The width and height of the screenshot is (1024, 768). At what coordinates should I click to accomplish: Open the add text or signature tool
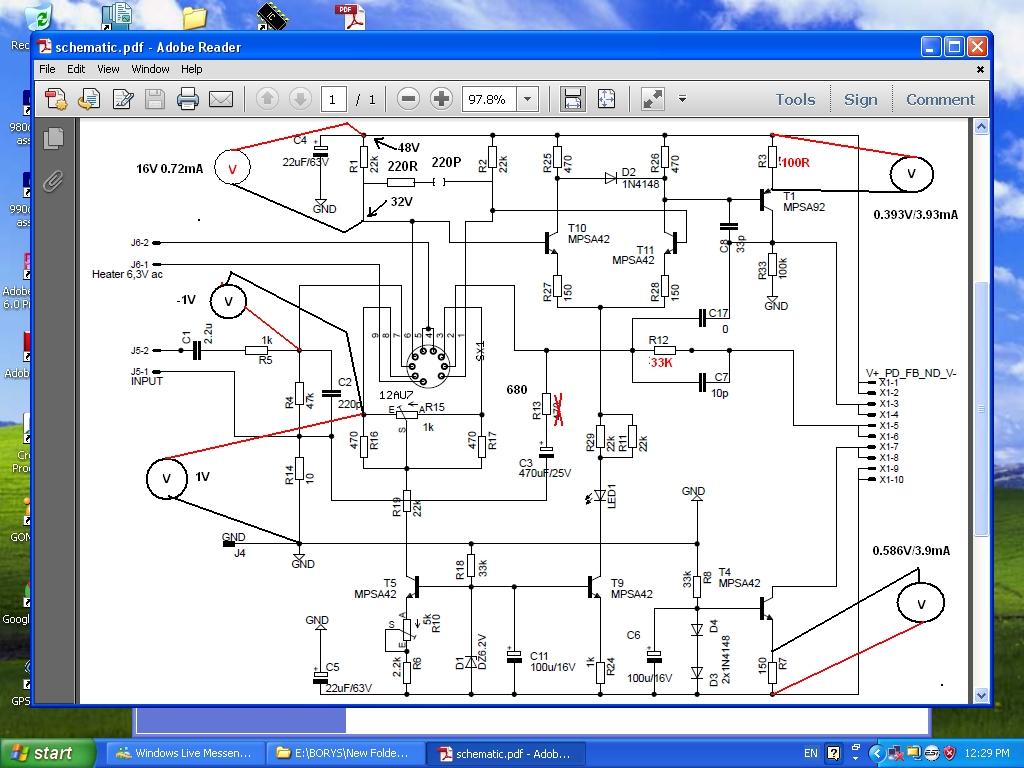tap(122, 99)
